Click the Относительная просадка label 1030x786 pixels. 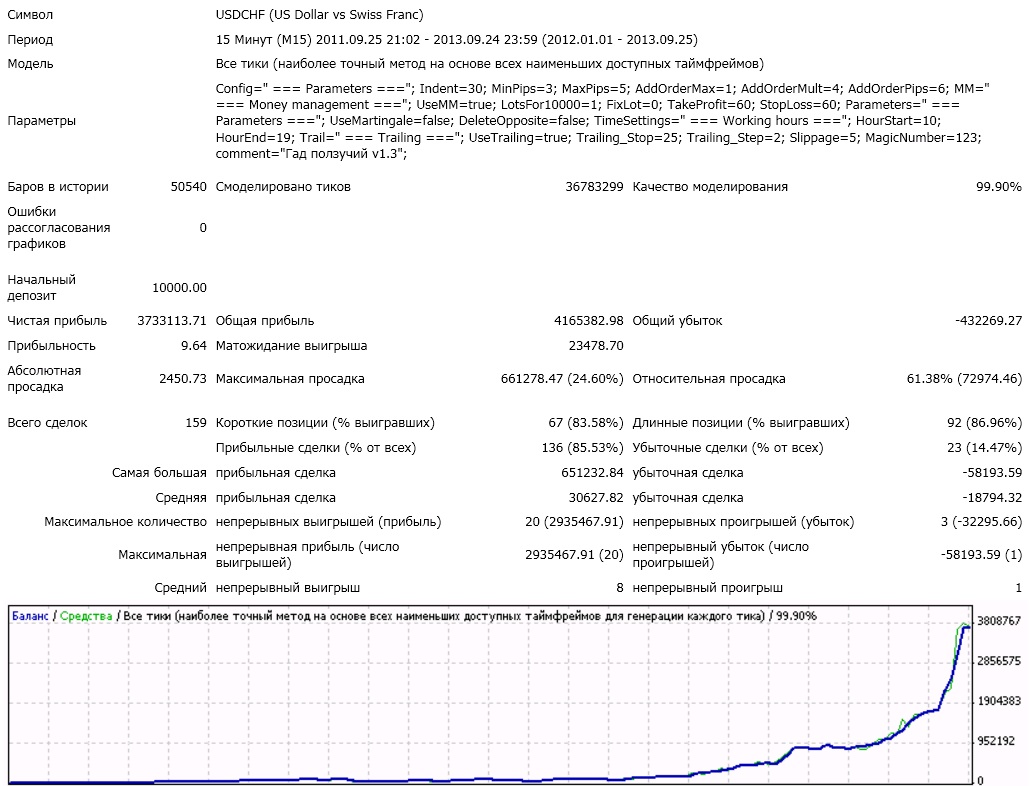point(709,378)
